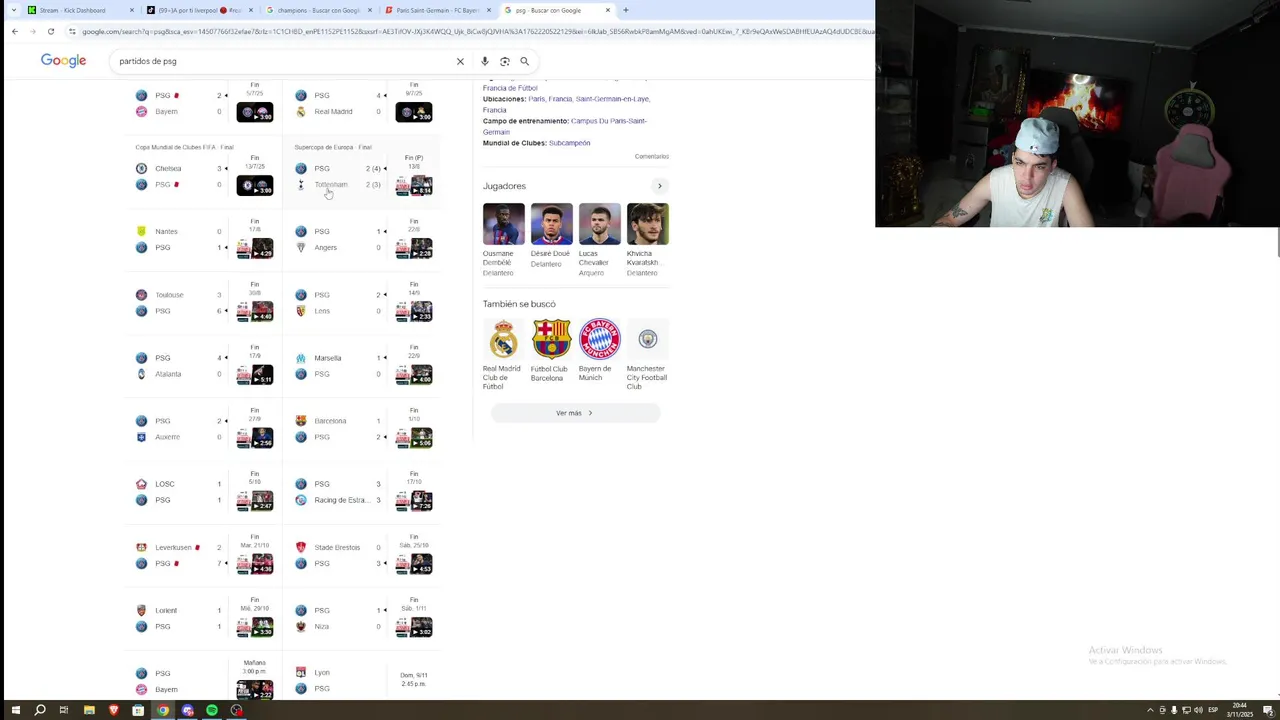
Task: Open OBS Studio from the taskbar
Action: pyautogui.click(x=237, y=710)
